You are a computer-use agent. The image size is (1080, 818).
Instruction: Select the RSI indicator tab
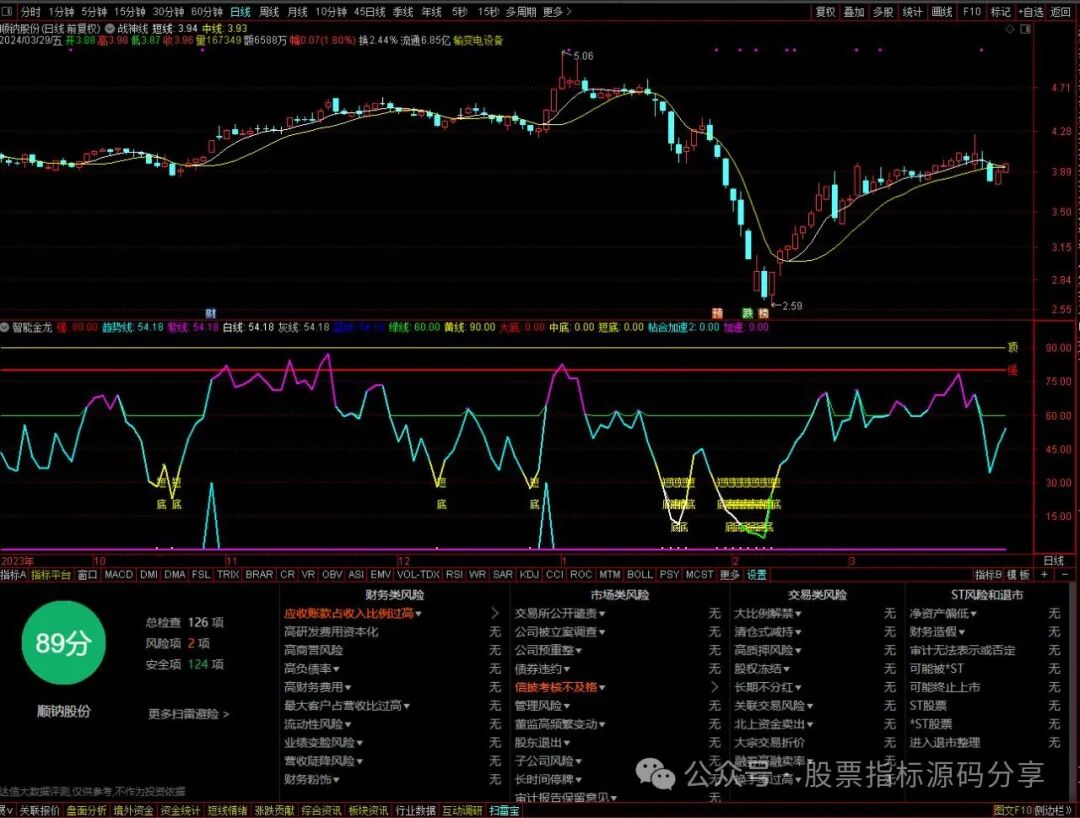455,574
